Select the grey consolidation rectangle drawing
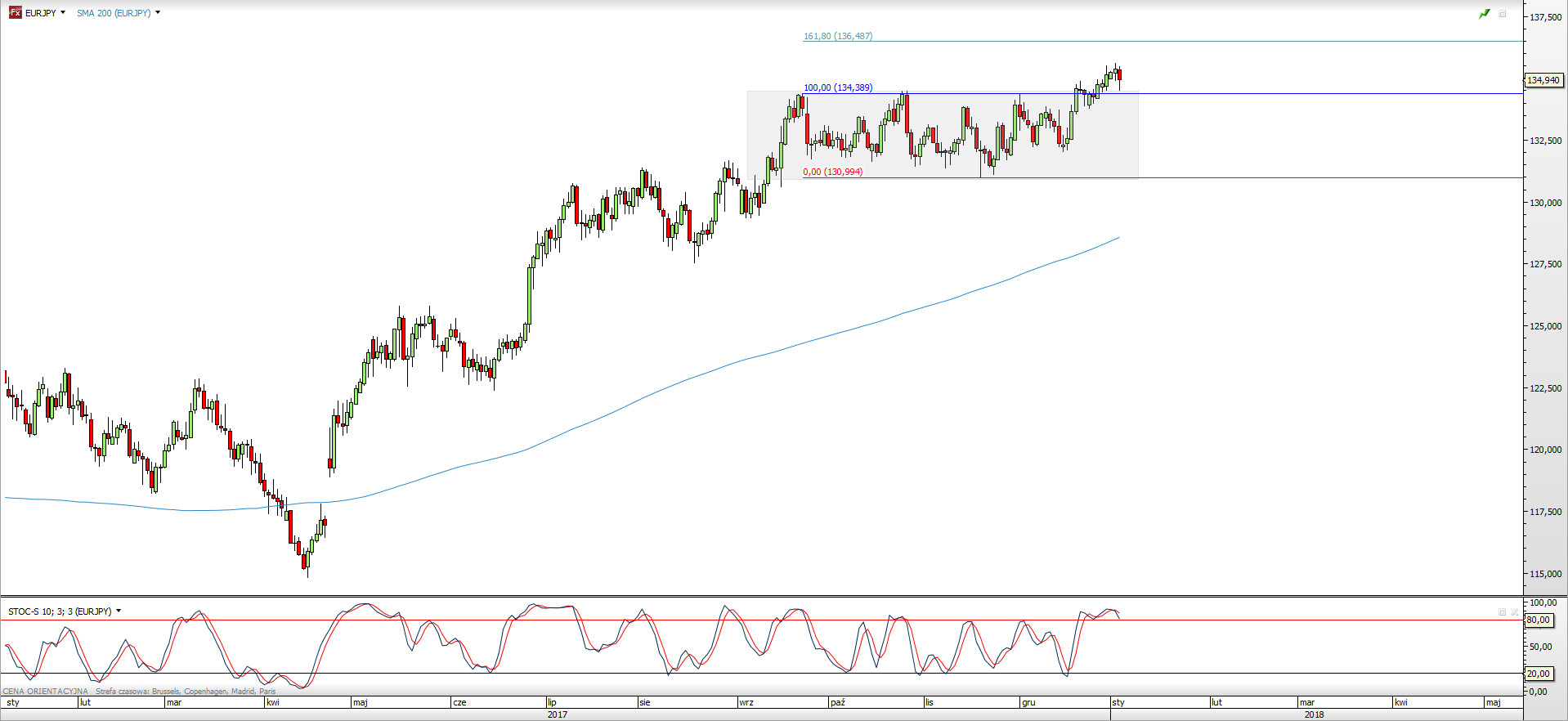1568x721 pixels. point(943,134)
